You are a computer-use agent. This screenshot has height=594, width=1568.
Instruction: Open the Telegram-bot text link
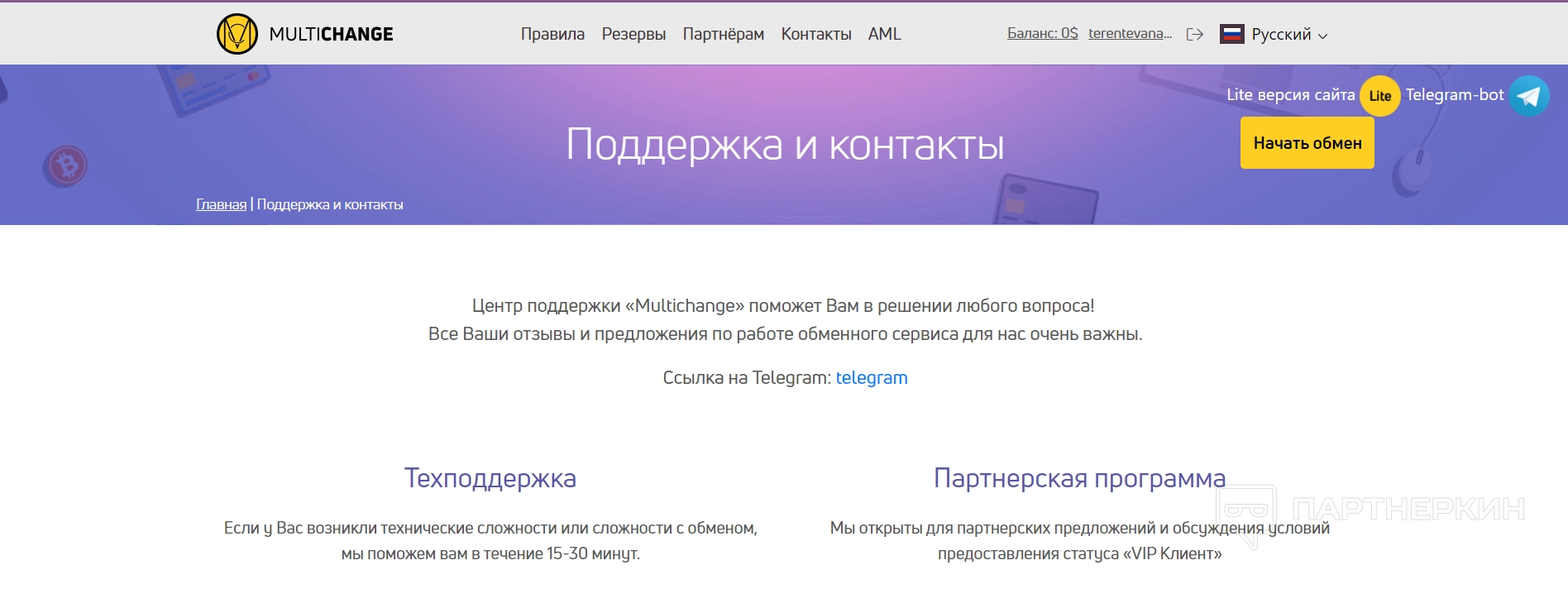coord(1454,94)
